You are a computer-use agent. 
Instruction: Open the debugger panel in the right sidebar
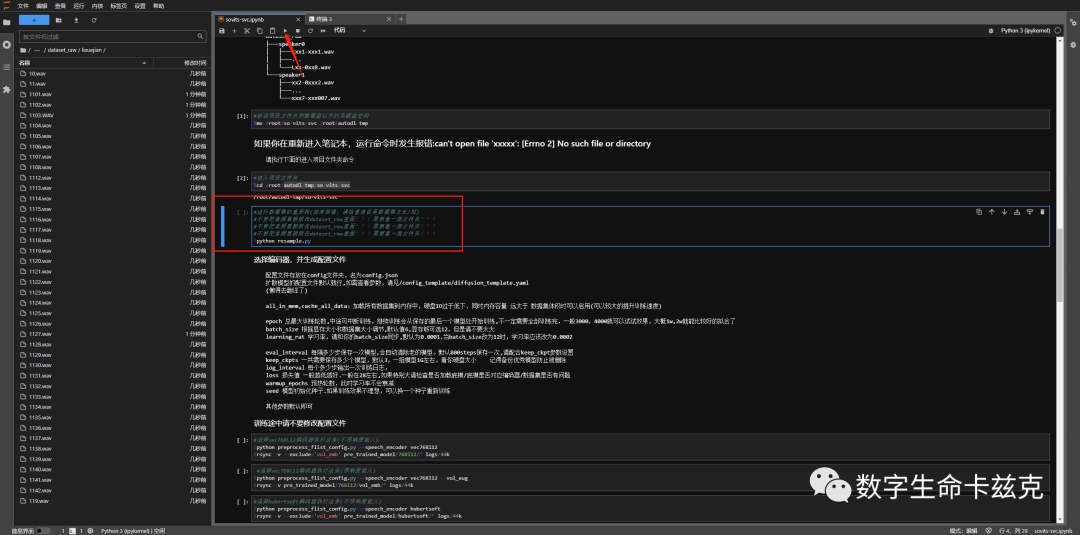(1072, 45)
